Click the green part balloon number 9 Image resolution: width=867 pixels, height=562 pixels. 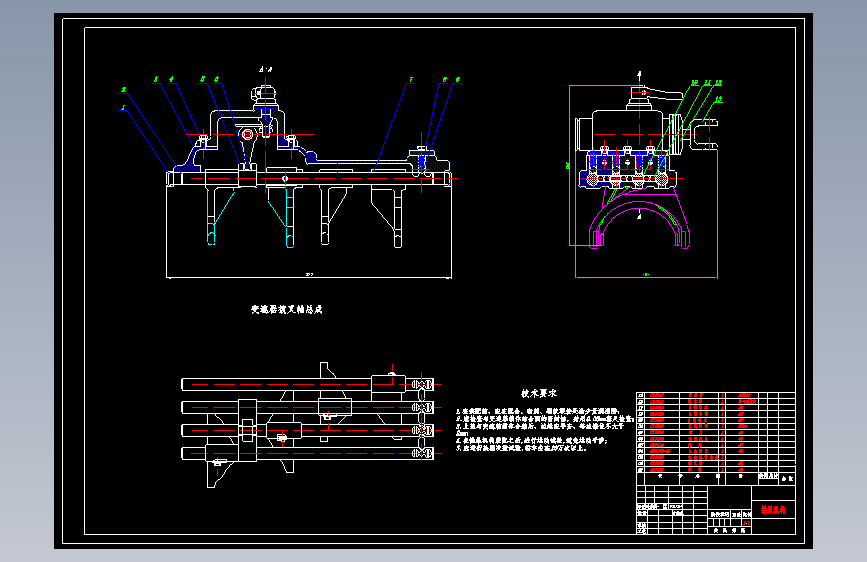point(457,80)
